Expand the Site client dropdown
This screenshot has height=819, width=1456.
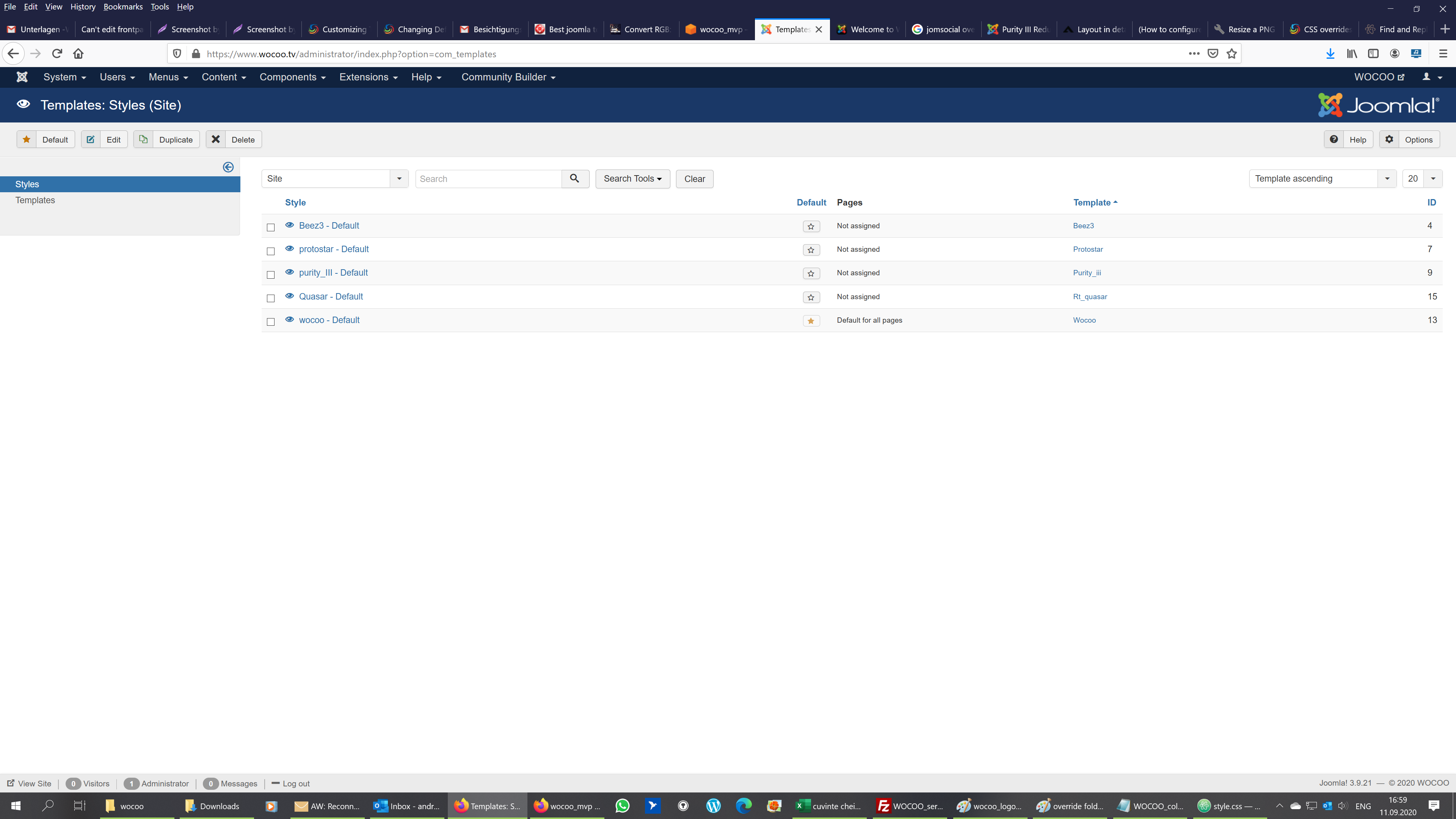point(334,179)
